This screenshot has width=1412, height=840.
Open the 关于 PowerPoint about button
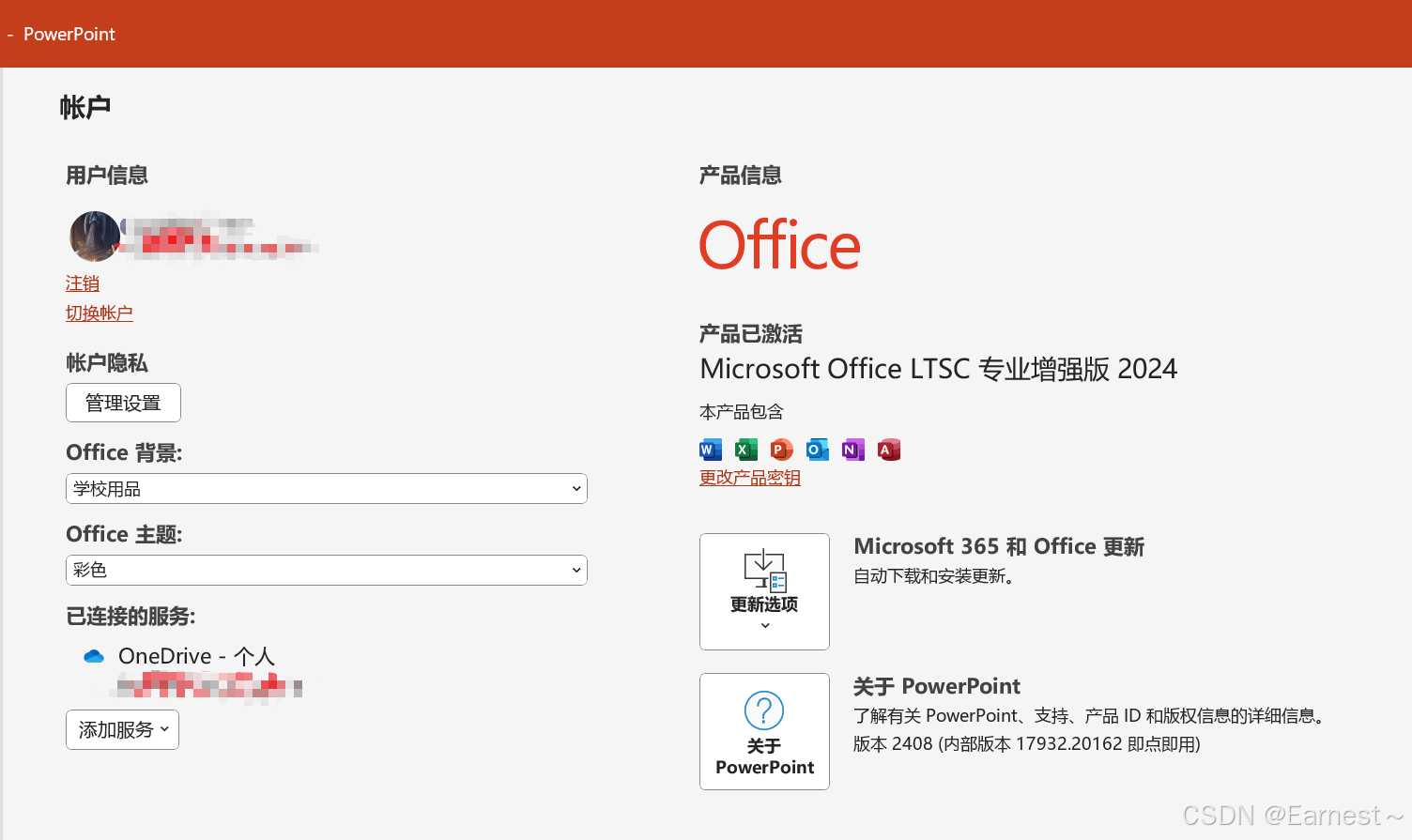coord(764,731)
